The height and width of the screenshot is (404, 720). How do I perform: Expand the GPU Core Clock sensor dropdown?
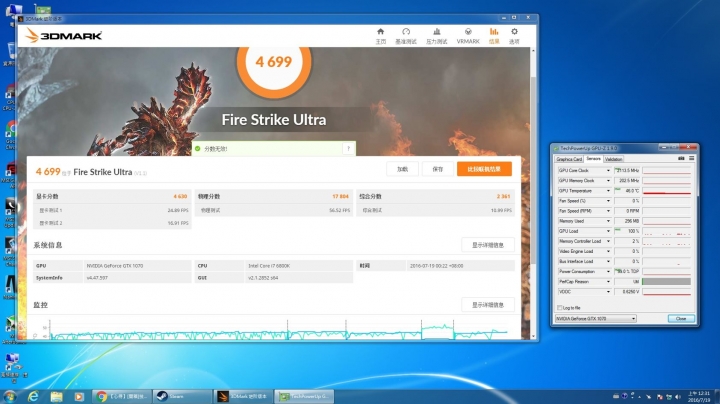[x=608, y=170]
